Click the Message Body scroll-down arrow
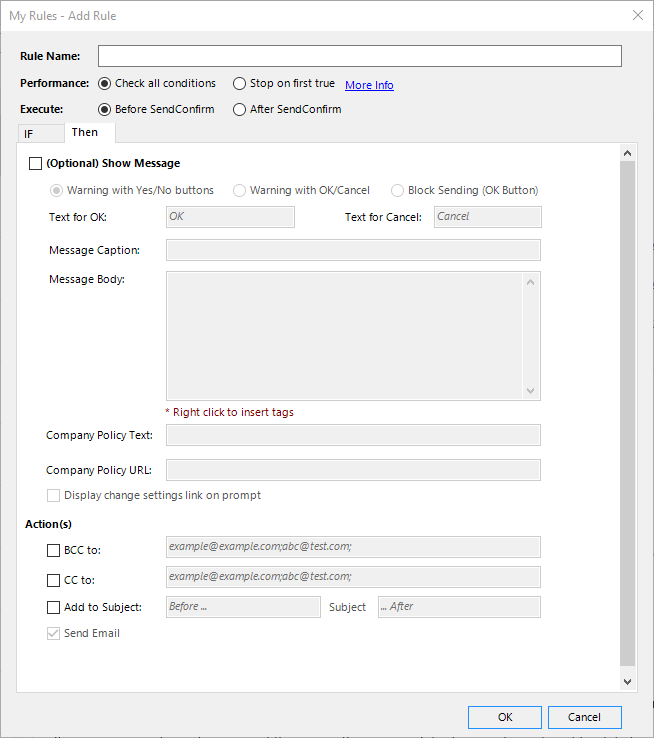Screen dimensions: 654x738 click(531, 391)
